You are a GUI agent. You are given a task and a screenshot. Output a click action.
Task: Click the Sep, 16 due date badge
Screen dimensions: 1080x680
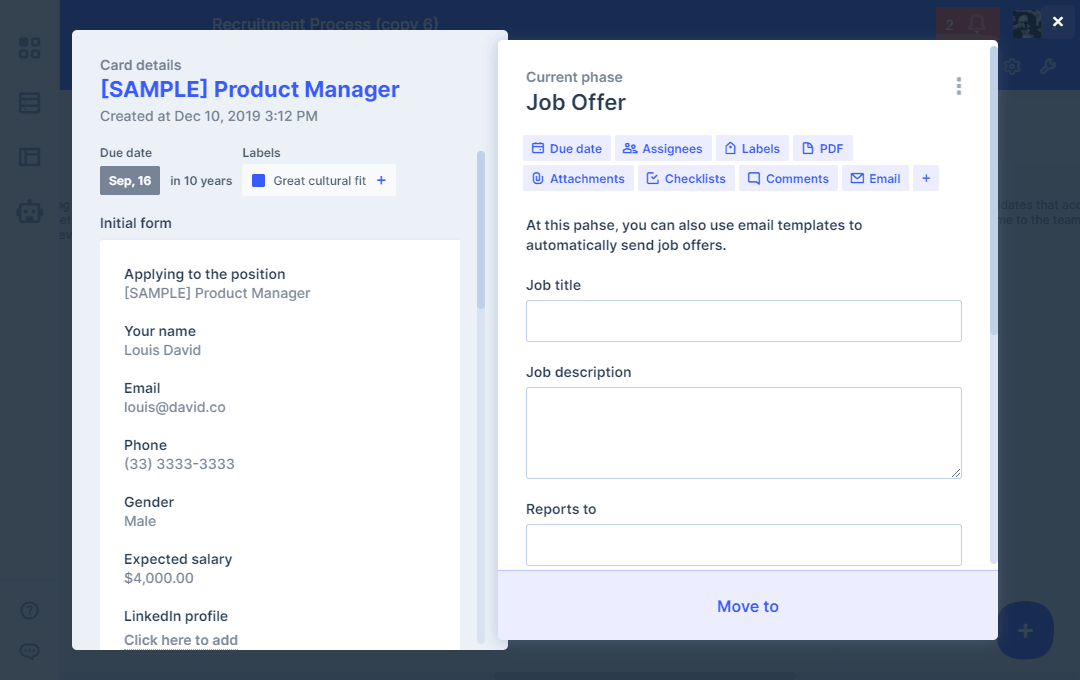130,181
